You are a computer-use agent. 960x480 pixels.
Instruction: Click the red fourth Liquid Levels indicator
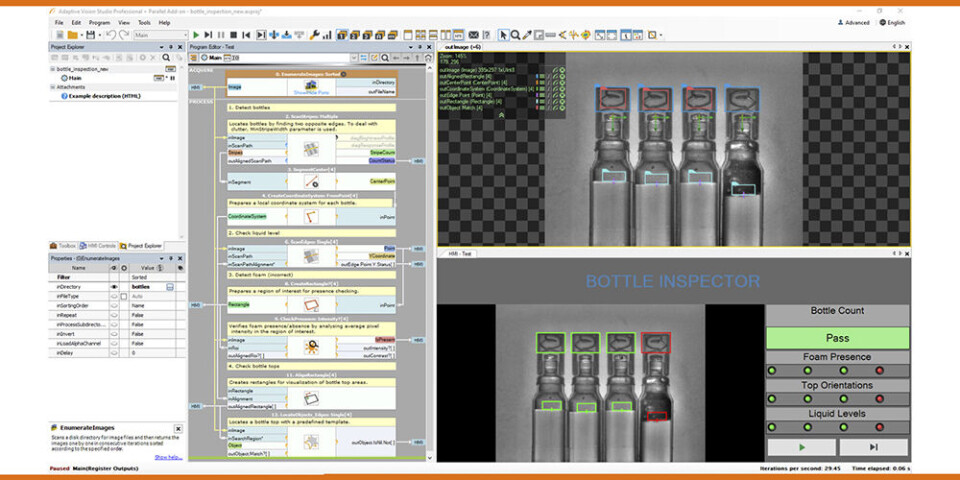(x=880, y=427)
